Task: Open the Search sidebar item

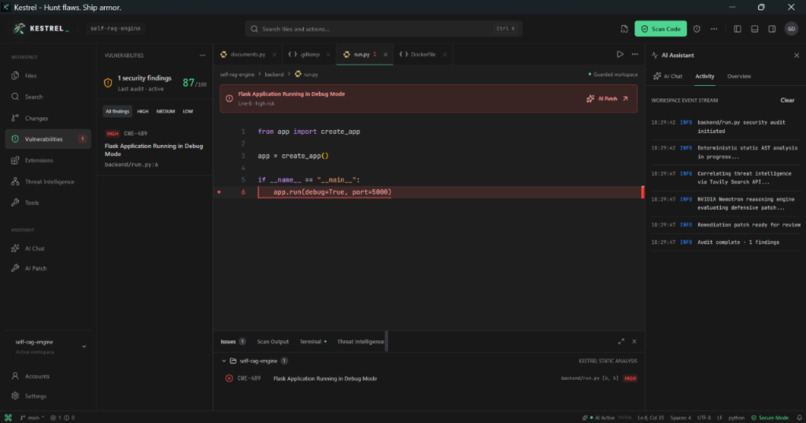Action: [48, 97]
